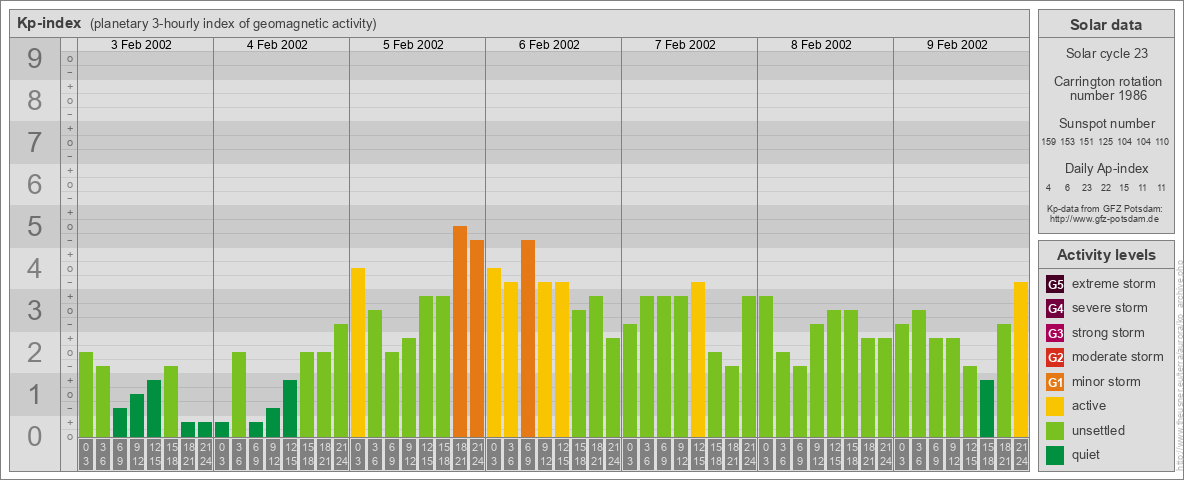Screen dimensions: 1184x480
Task: Click the 4 Feb 2002 date header
Action: [277, 45]
